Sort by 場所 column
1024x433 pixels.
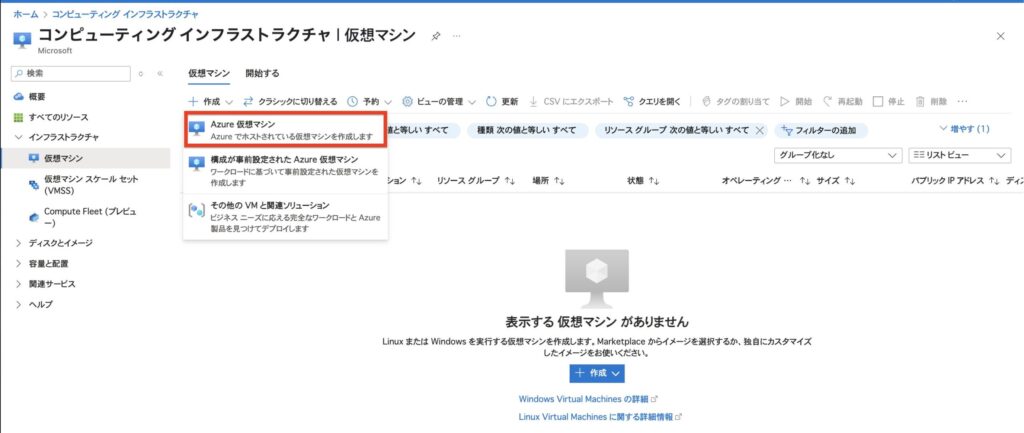(548, 181)
